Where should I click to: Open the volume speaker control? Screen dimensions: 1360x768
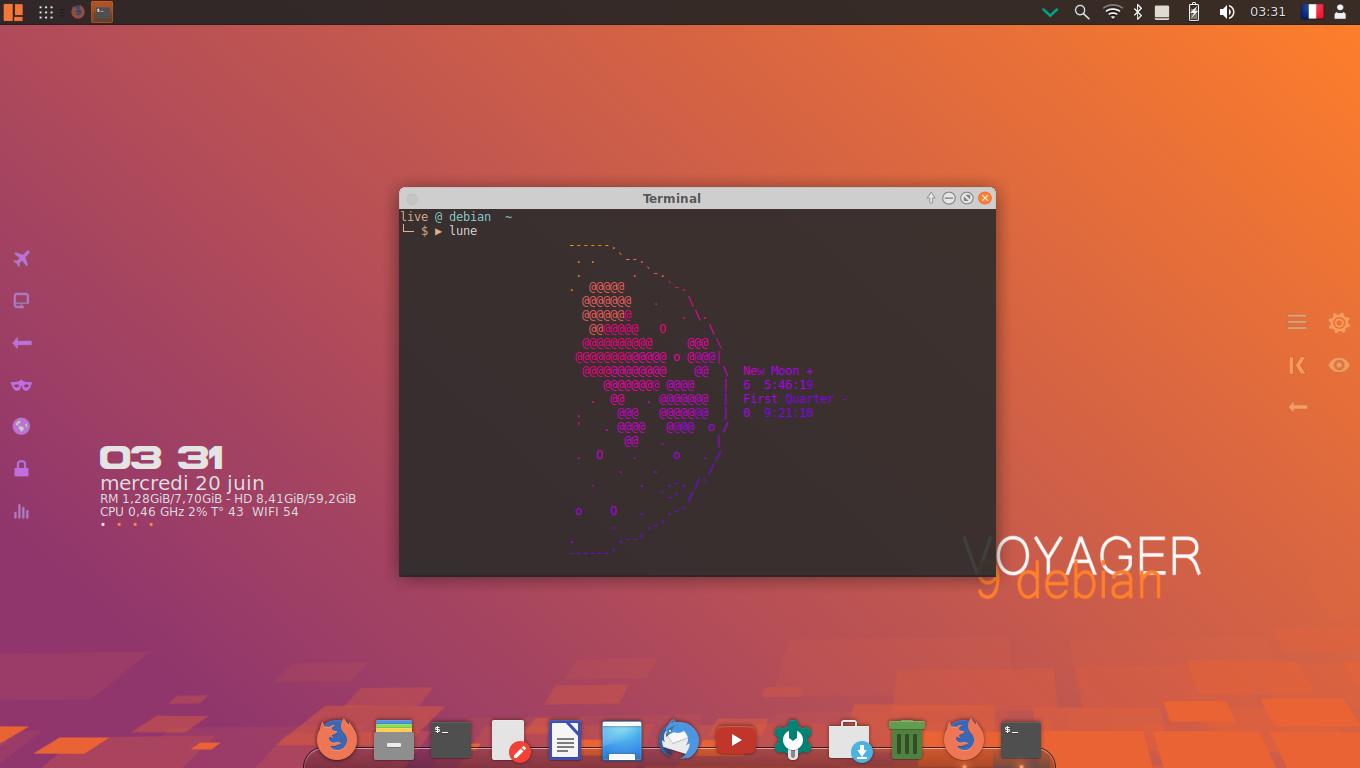1227,12
